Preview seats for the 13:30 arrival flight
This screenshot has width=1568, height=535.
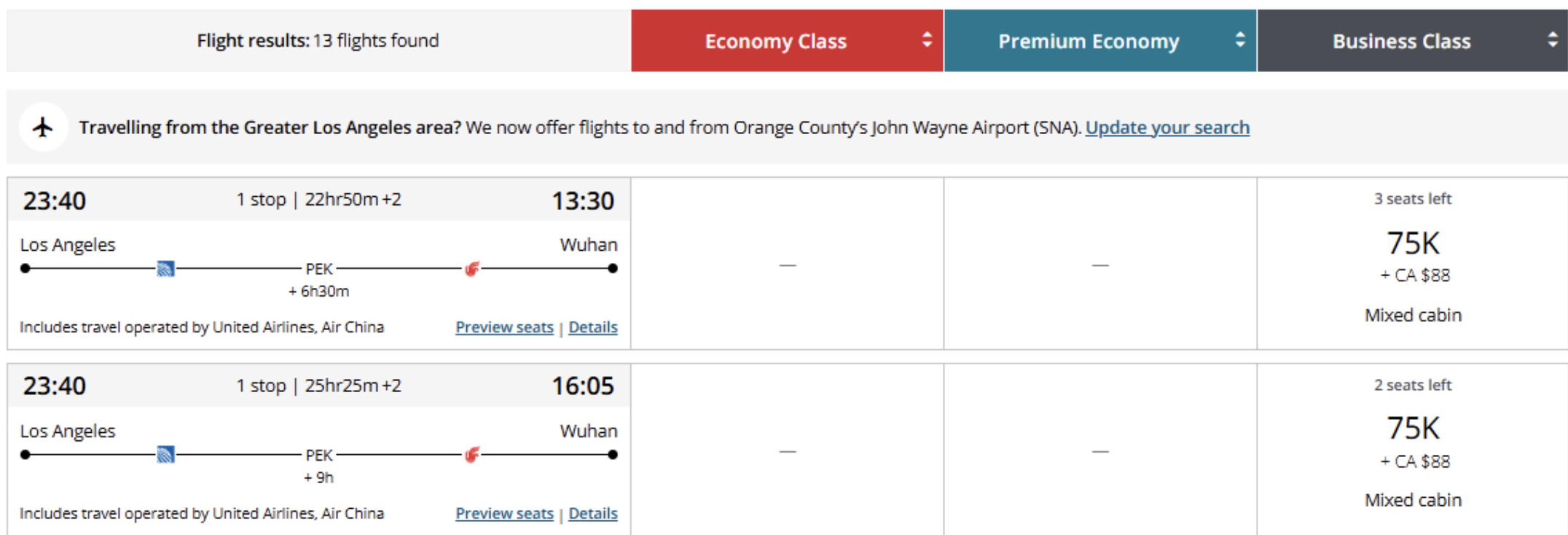click(x=504, y=327)
